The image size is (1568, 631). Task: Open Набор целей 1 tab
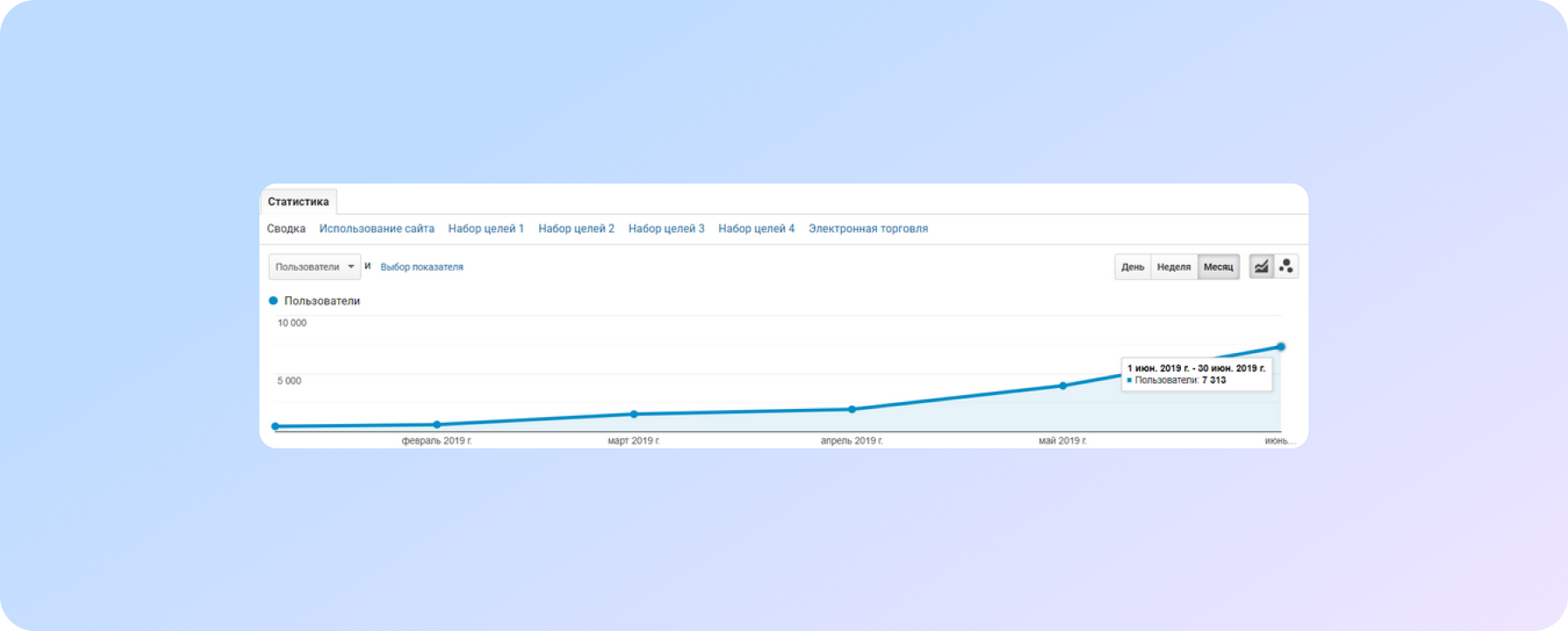486,229
